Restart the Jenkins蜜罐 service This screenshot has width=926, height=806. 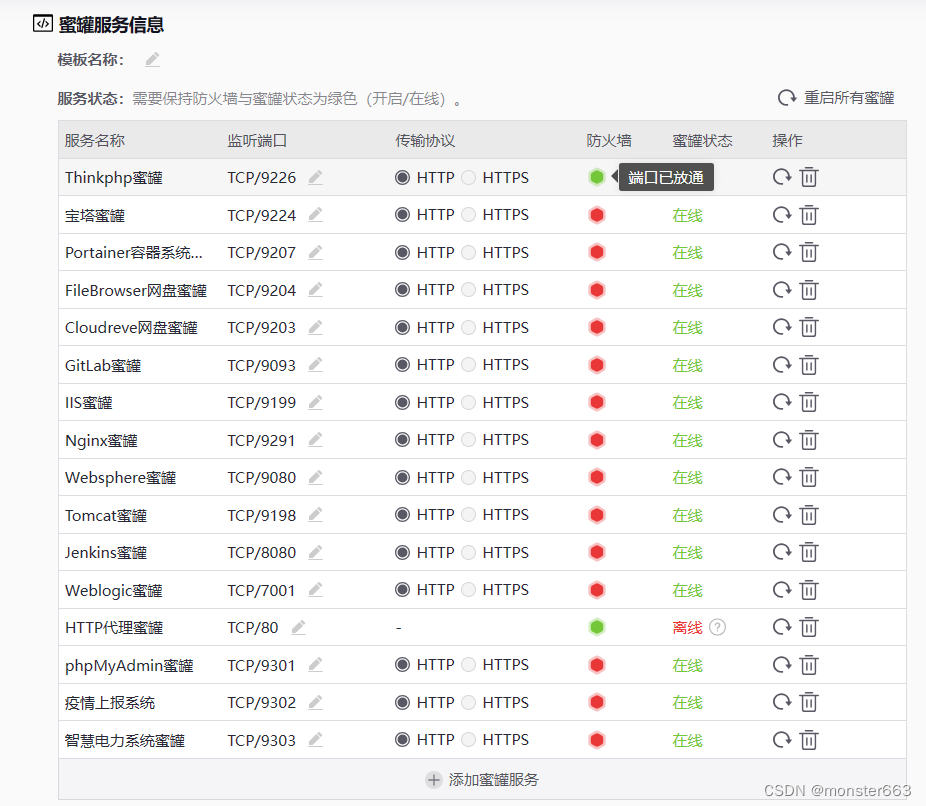(782, 553)
